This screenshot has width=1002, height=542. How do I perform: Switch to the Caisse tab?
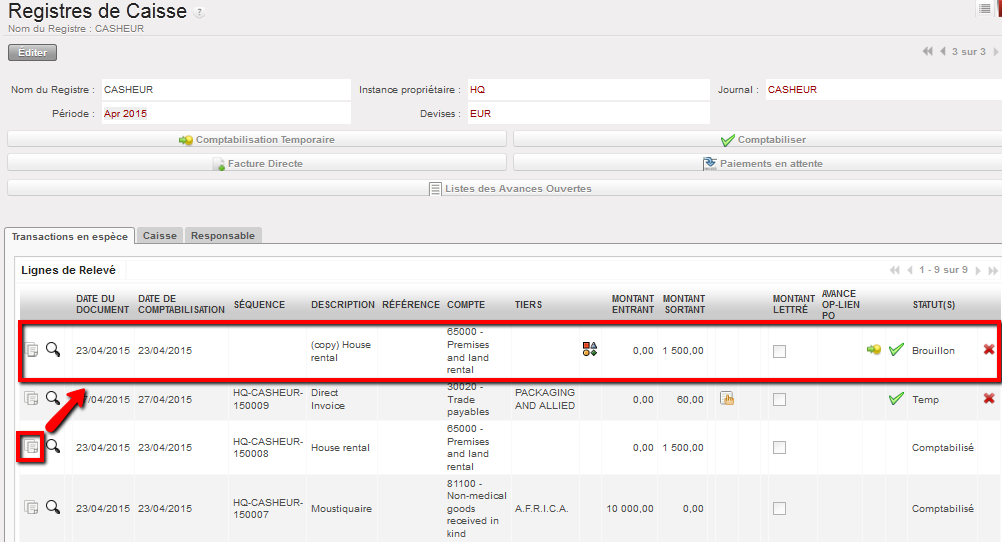point(160,236)
